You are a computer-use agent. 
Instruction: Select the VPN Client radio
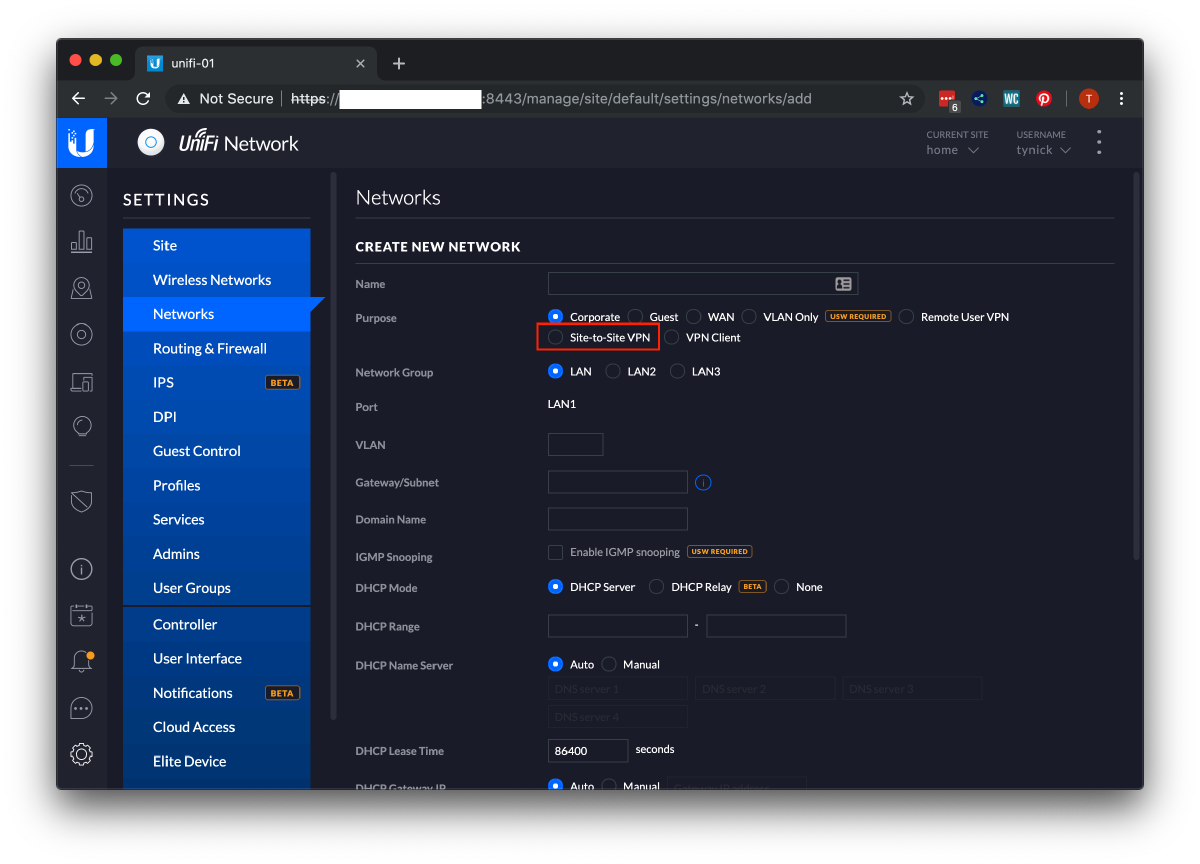click(672, 338)
